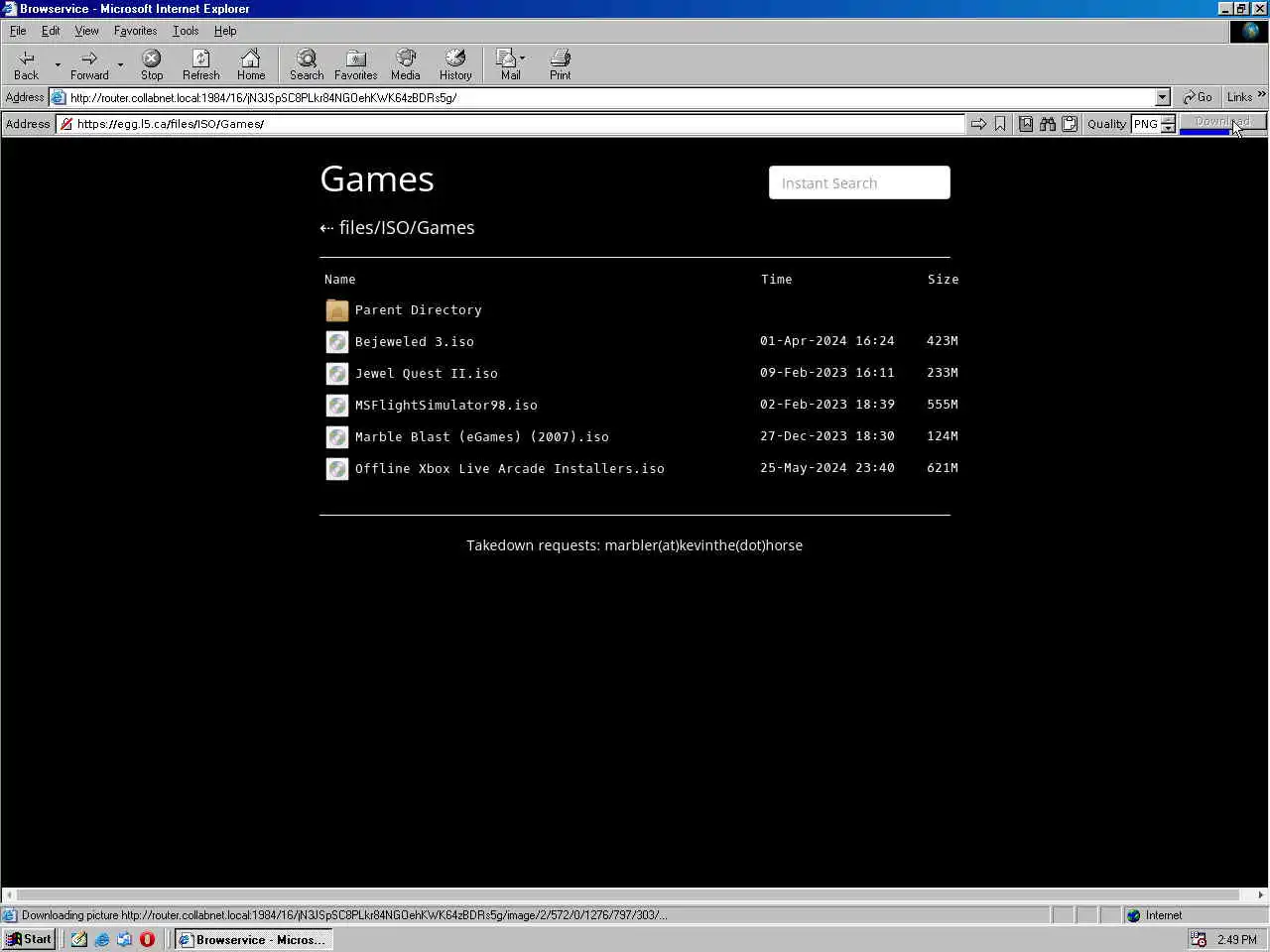Click the Browservice bookmarks book icon

pos(1026,124)
